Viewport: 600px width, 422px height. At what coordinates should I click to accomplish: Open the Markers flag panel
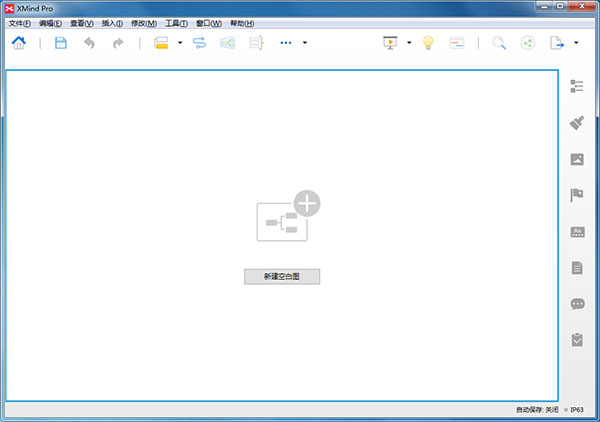point(577,195)
